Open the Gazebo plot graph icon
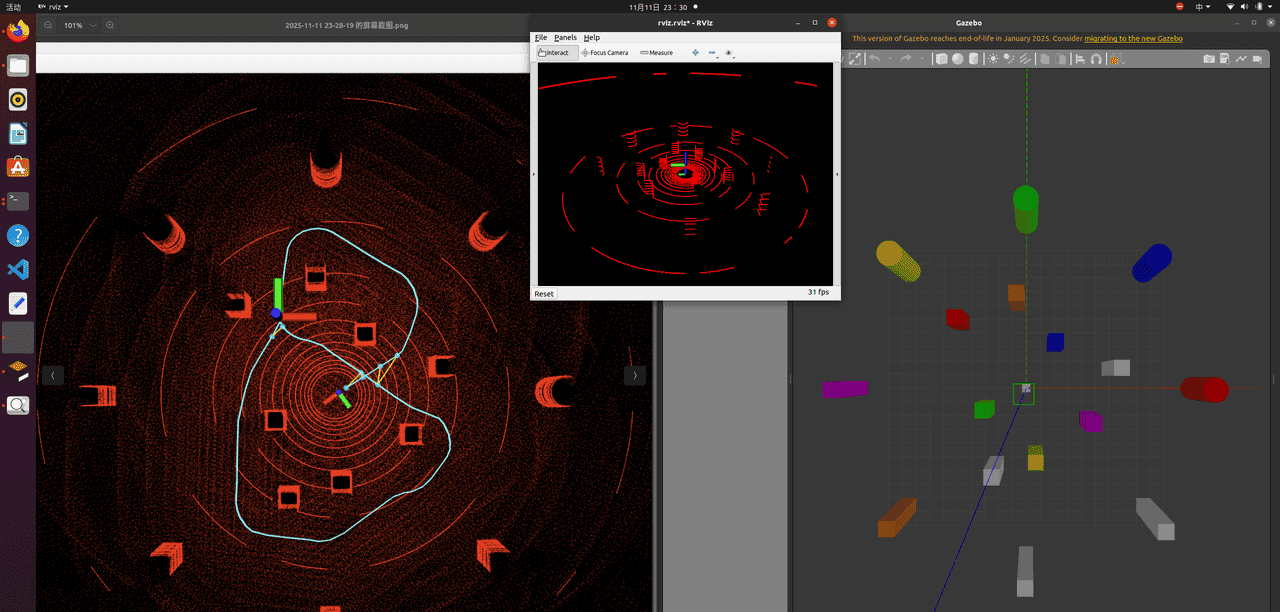Viewport: 1280px width, 612px height. click(1241, 59)
